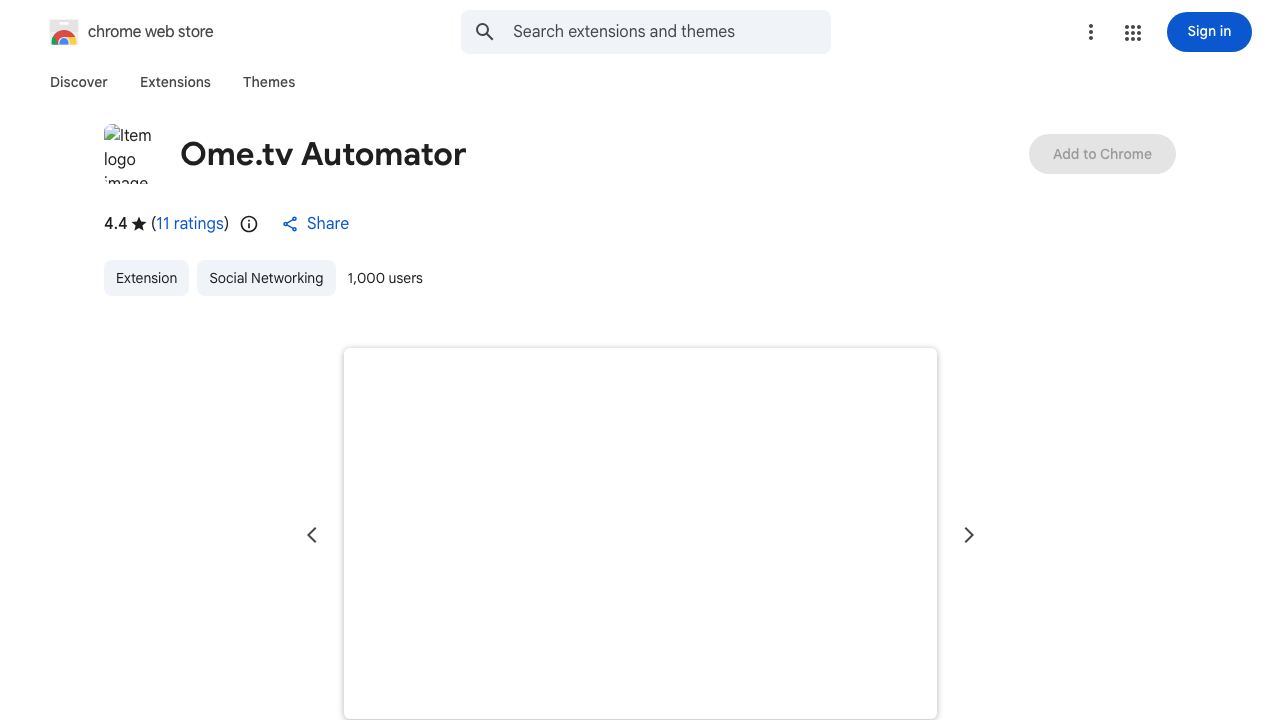Viewport: 1280px width, 720px height.
Task: Click the Chrome Web Store logo icon
Action: tap(64, 32)
